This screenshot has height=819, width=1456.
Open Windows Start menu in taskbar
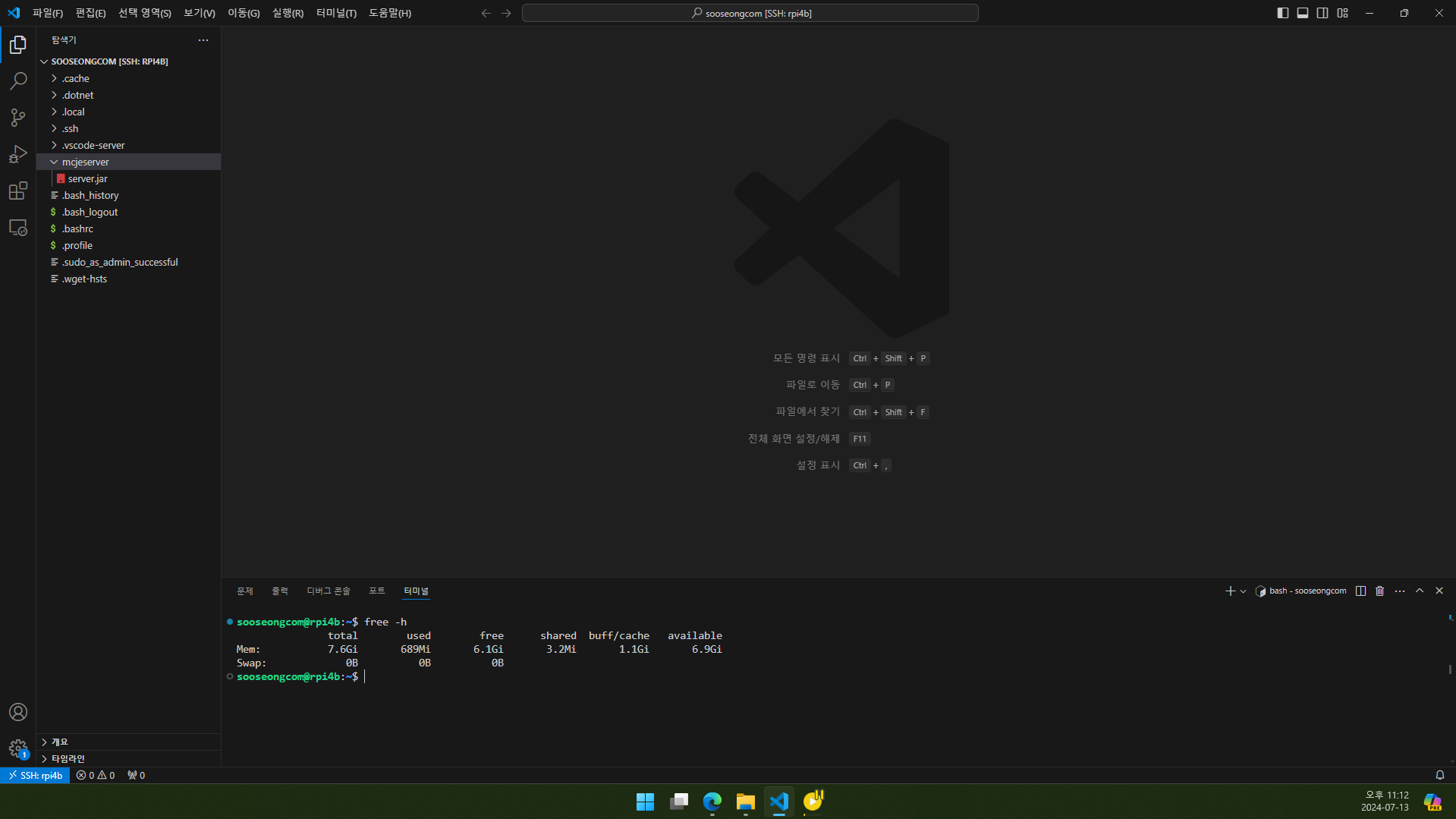645,802
